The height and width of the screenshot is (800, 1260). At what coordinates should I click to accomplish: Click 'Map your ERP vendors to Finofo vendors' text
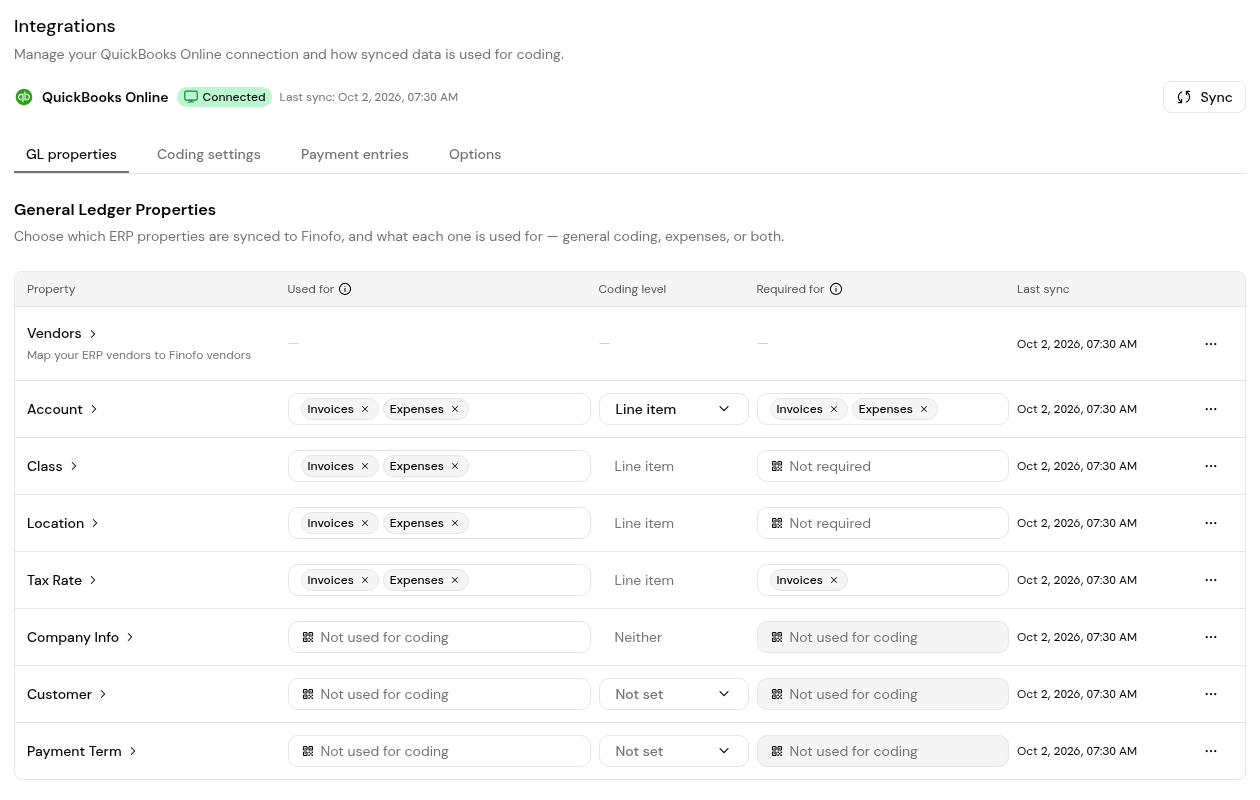tap(139, 355)
